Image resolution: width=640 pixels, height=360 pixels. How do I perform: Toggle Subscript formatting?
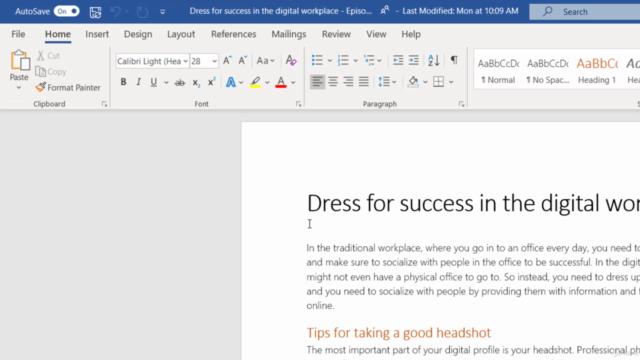tap(196, 82)
